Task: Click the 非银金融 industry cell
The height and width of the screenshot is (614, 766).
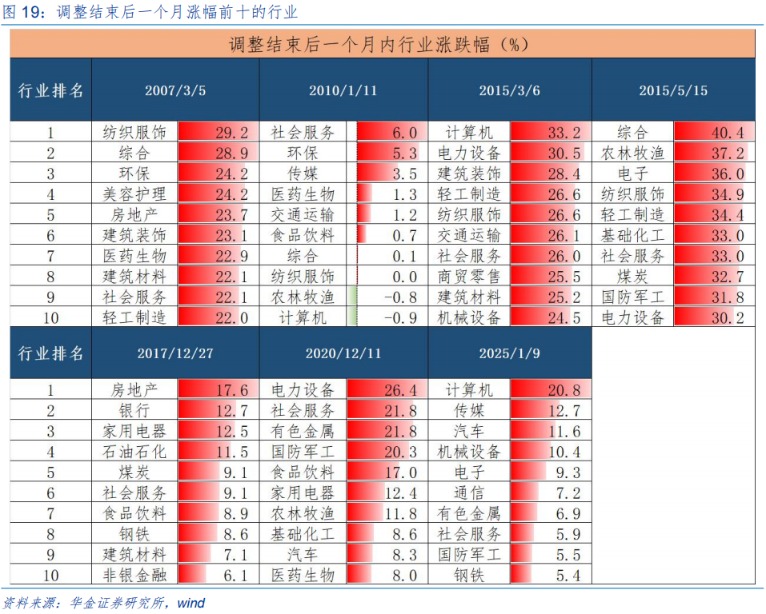Action: tap(135, 575)
